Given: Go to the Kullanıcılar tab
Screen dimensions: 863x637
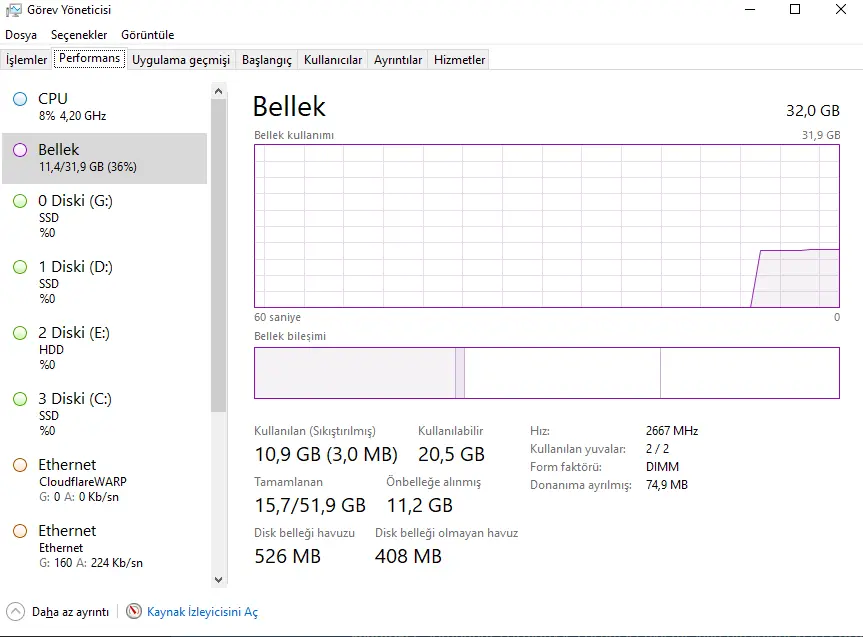Looking at the screenshot, I should 333,59.
